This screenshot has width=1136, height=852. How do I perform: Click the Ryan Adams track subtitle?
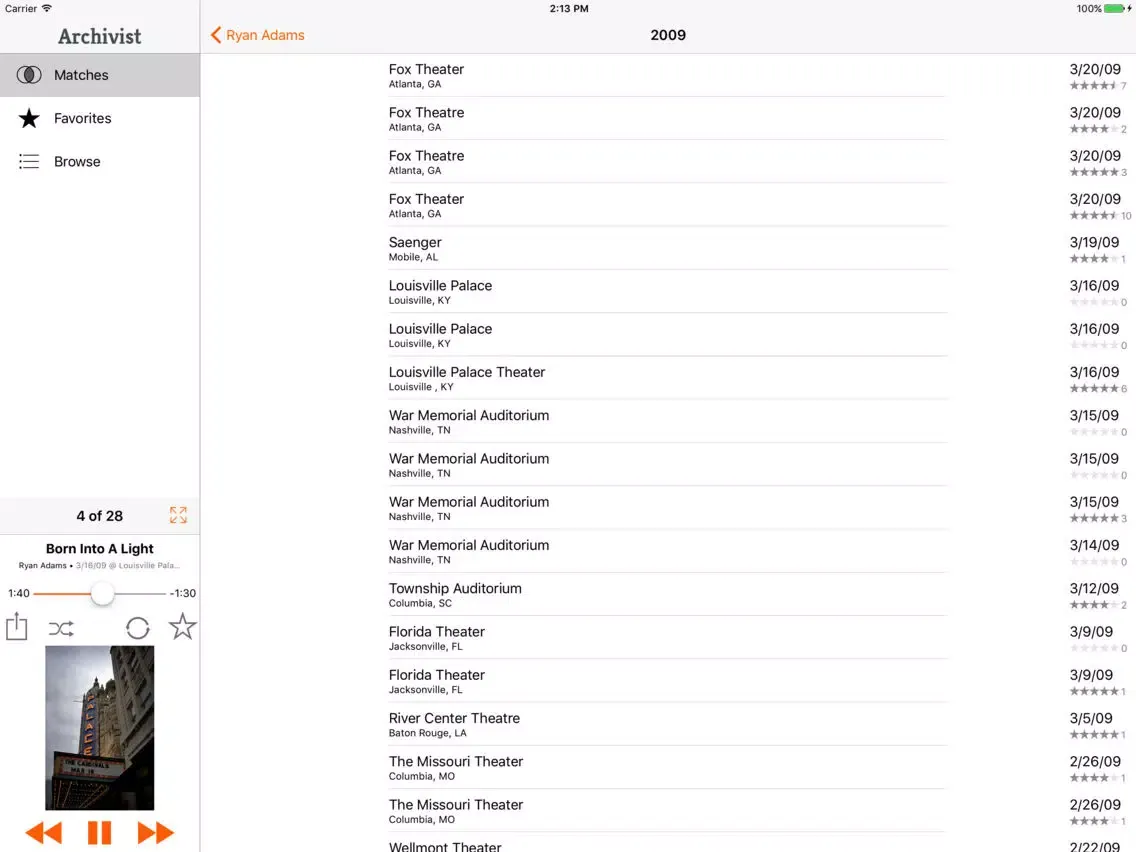pyautogui.click(x=99, y=565)
